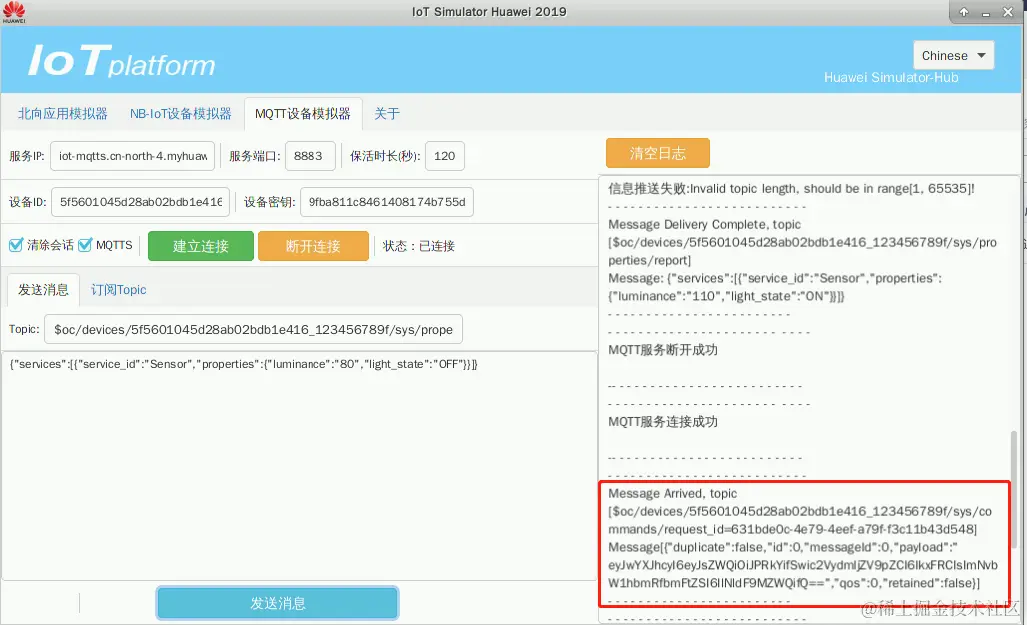The image size is (1027, 625).
Task: Click the Topic input field
Action: (253, 329)
